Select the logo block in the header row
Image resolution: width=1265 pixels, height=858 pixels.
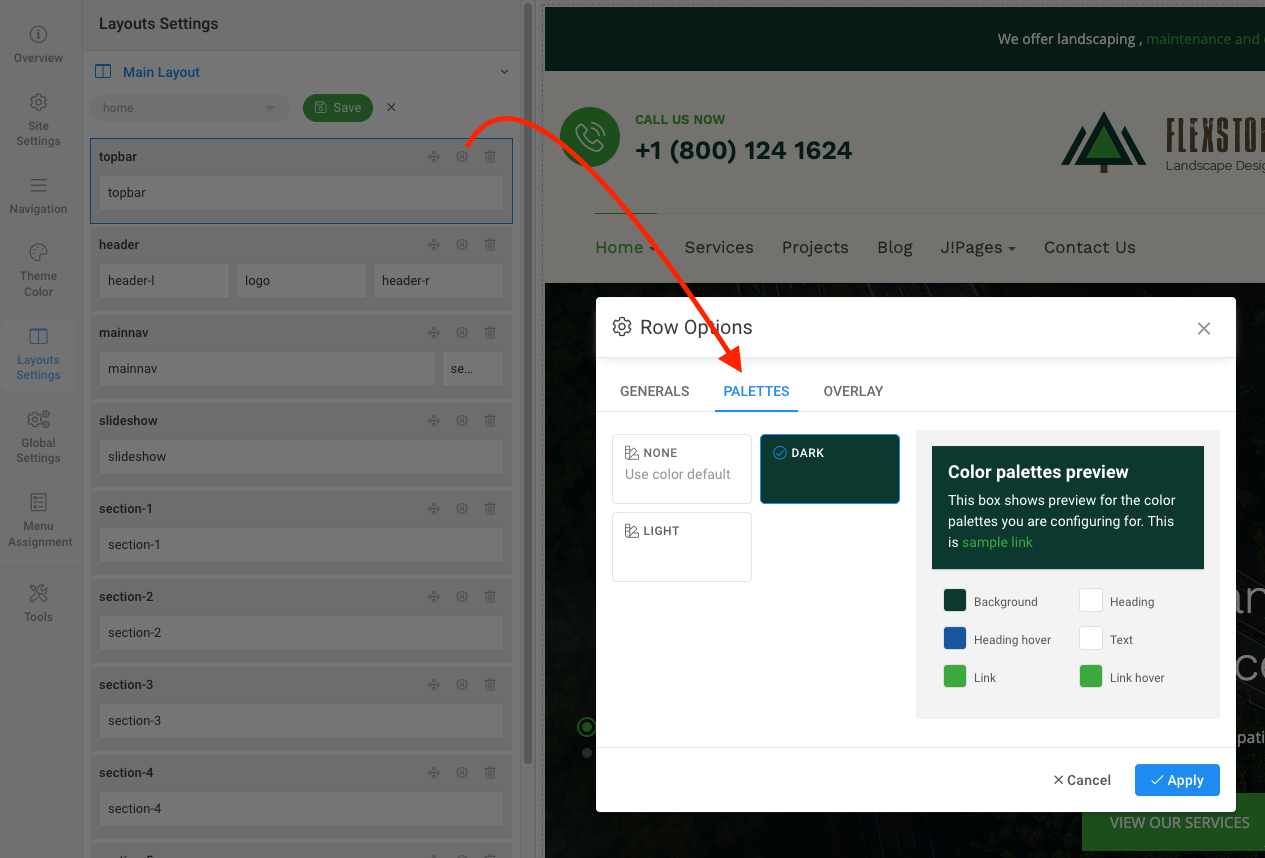(301, 281)
